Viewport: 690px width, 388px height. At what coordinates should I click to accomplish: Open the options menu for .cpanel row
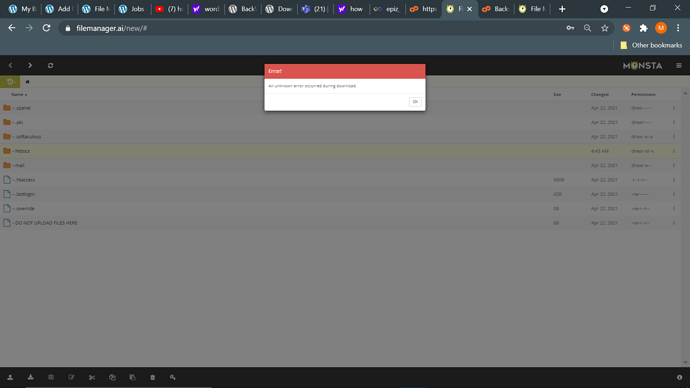click(674, 108)
